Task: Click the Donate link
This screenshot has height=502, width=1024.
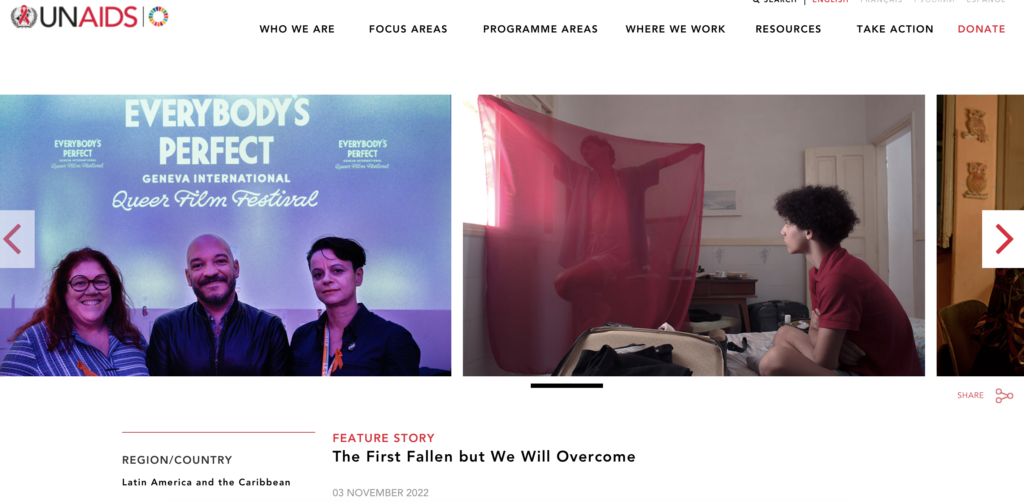Action: pos(981,29)
